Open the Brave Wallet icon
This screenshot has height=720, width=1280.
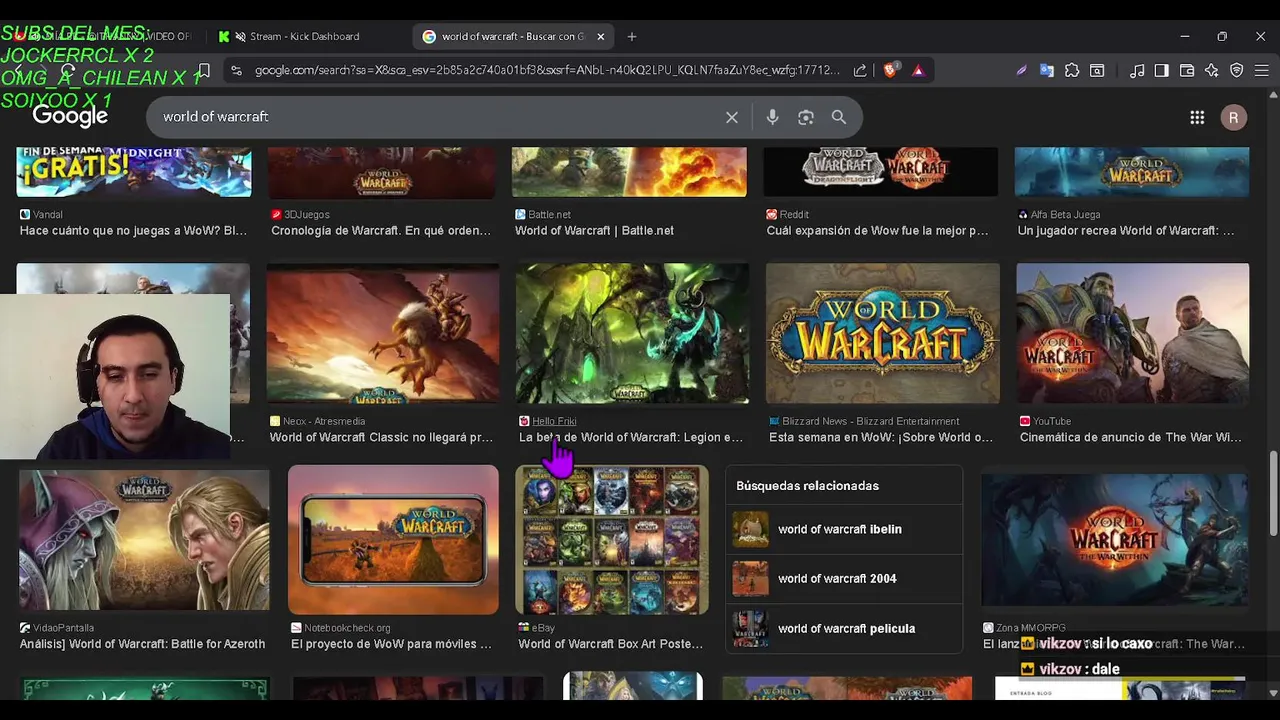click(x=1187, y=70)
